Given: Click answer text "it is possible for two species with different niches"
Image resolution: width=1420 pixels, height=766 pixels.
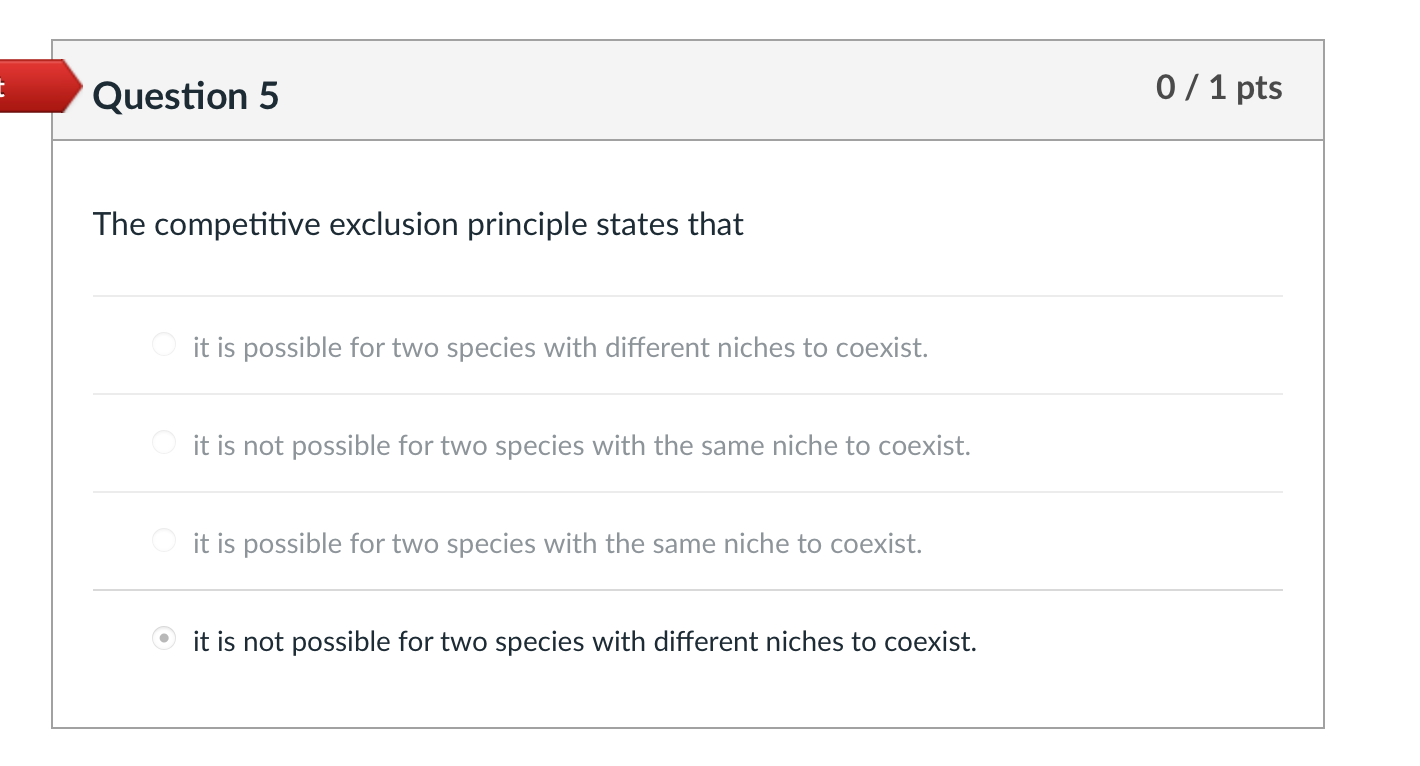Looking at the screenshot, I should (560, 348).
